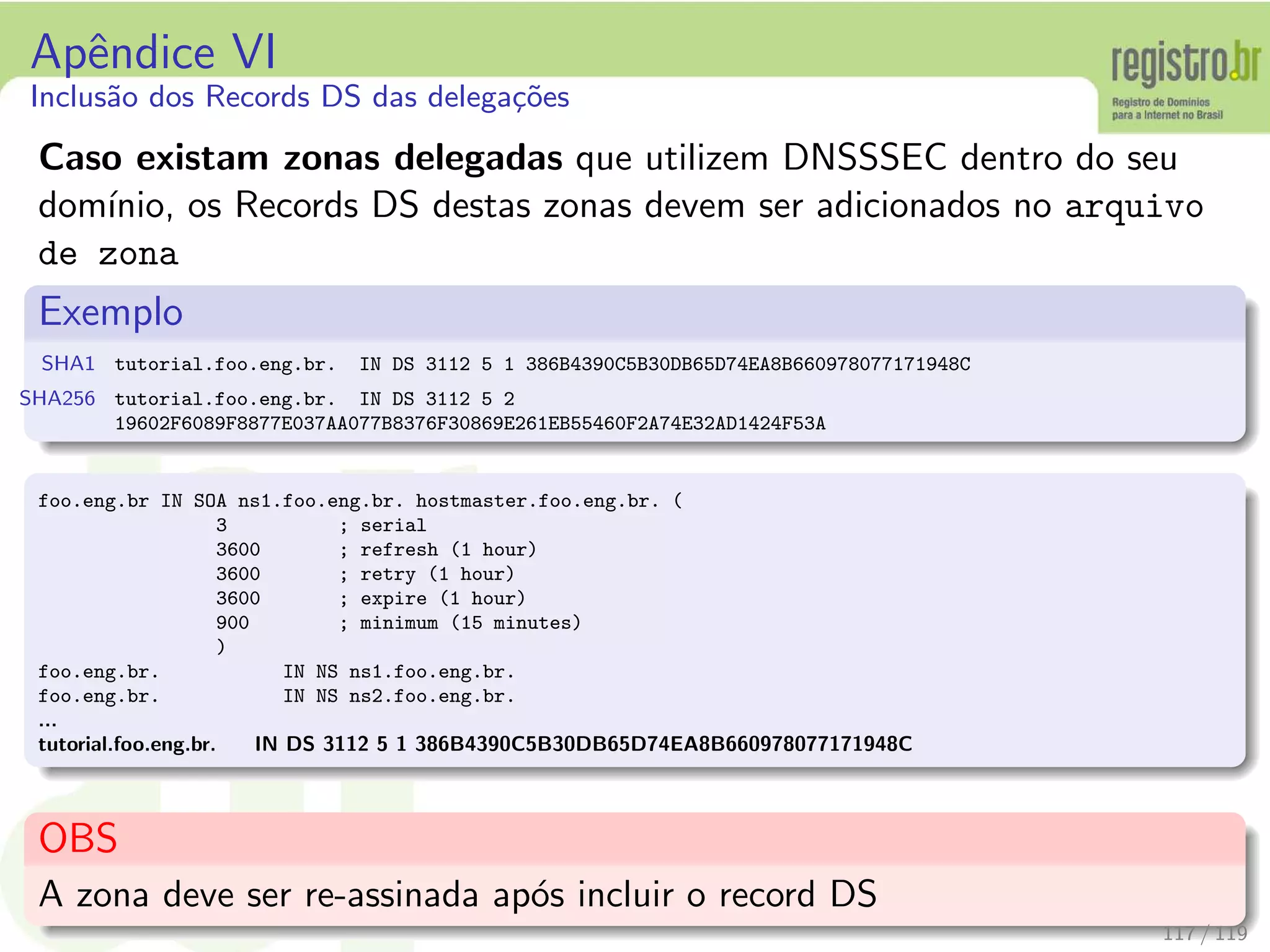The image size is (1270, 952).
Task: Click the 'Apêndice VI' slide title
Action: pos(153,52)
